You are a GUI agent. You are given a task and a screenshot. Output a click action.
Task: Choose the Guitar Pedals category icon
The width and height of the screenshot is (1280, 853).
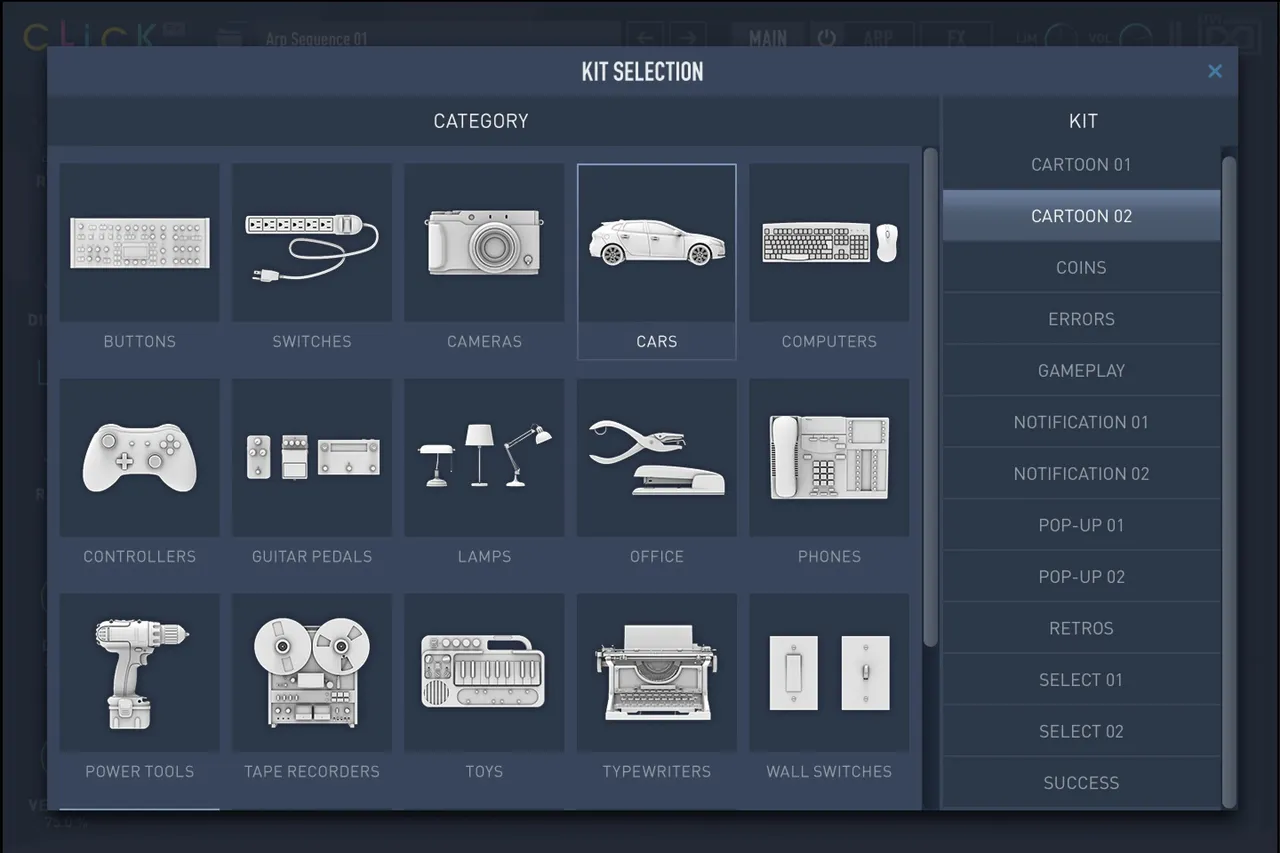(x=312, y=458)
